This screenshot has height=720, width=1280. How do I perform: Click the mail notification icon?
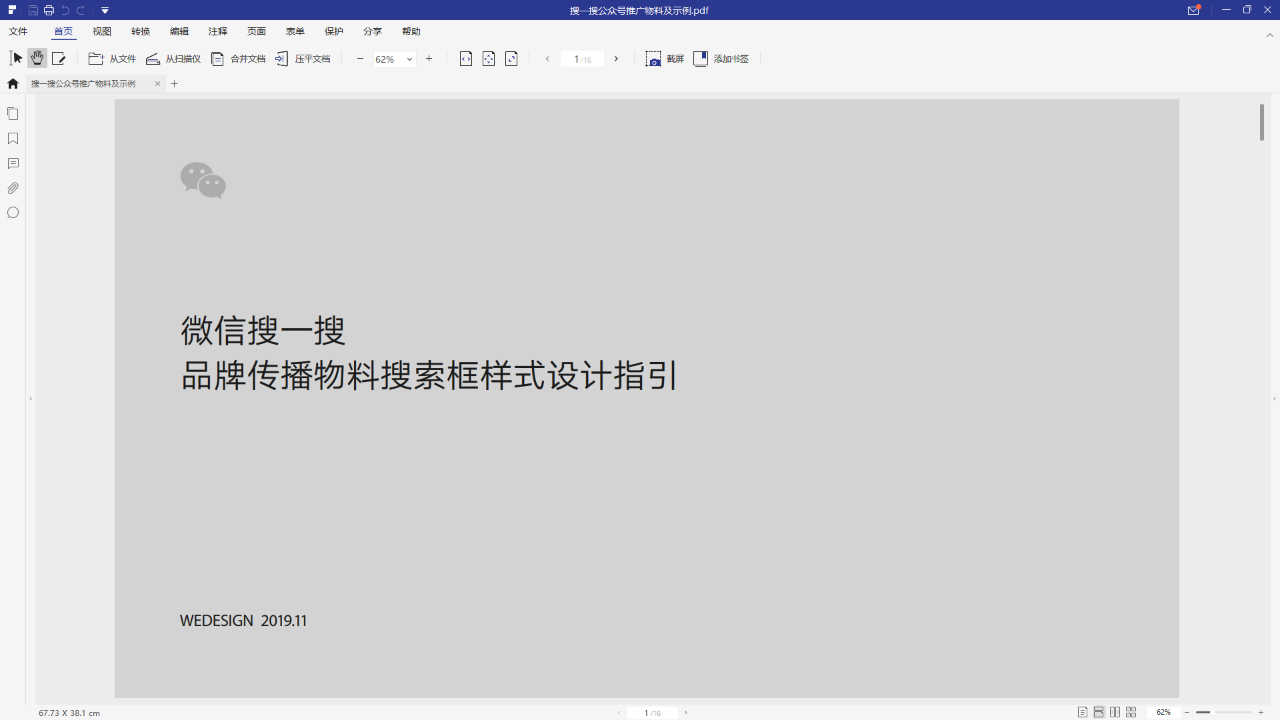coord(1194,10)
